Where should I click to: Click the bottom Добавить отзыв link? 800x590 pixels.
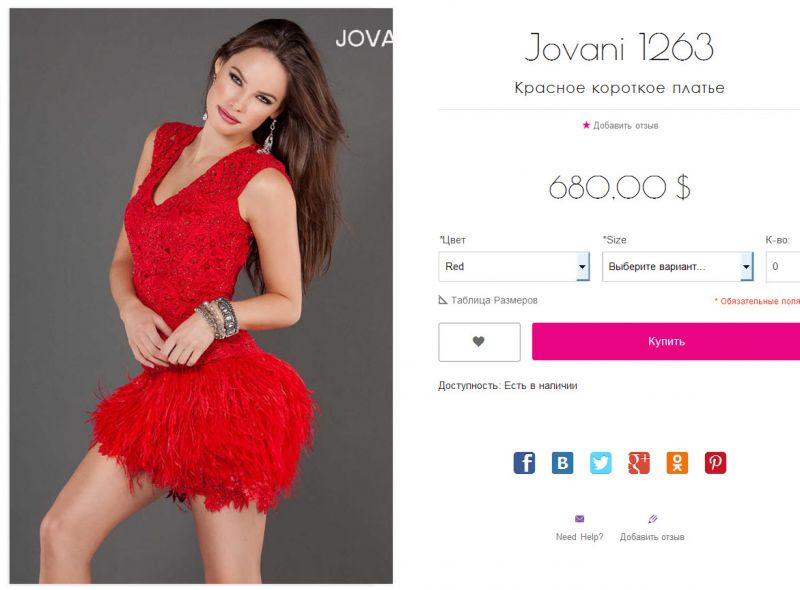click(x=652, y=537)
